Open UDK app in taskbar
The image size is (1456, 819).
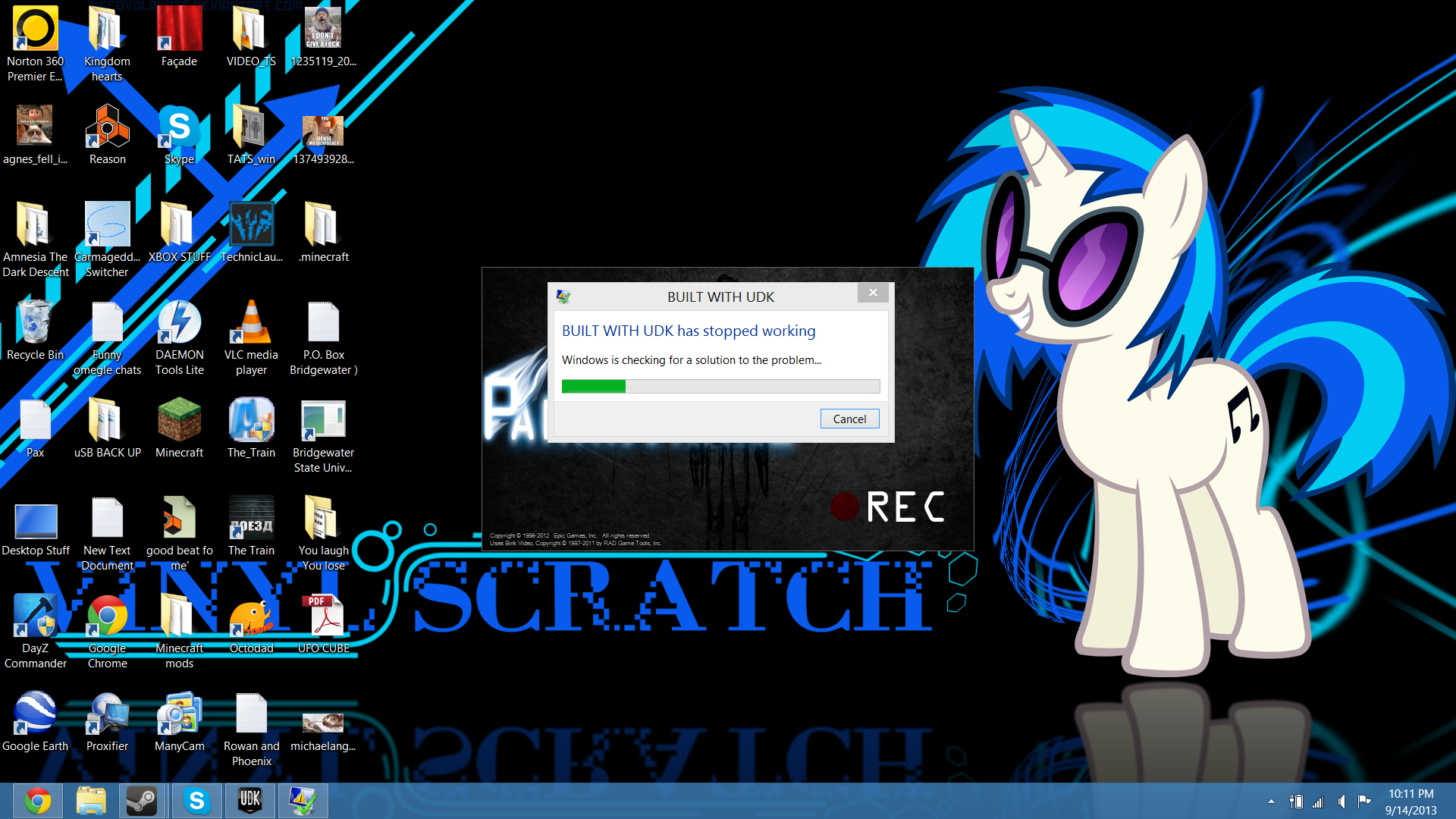tap(250, 801)
